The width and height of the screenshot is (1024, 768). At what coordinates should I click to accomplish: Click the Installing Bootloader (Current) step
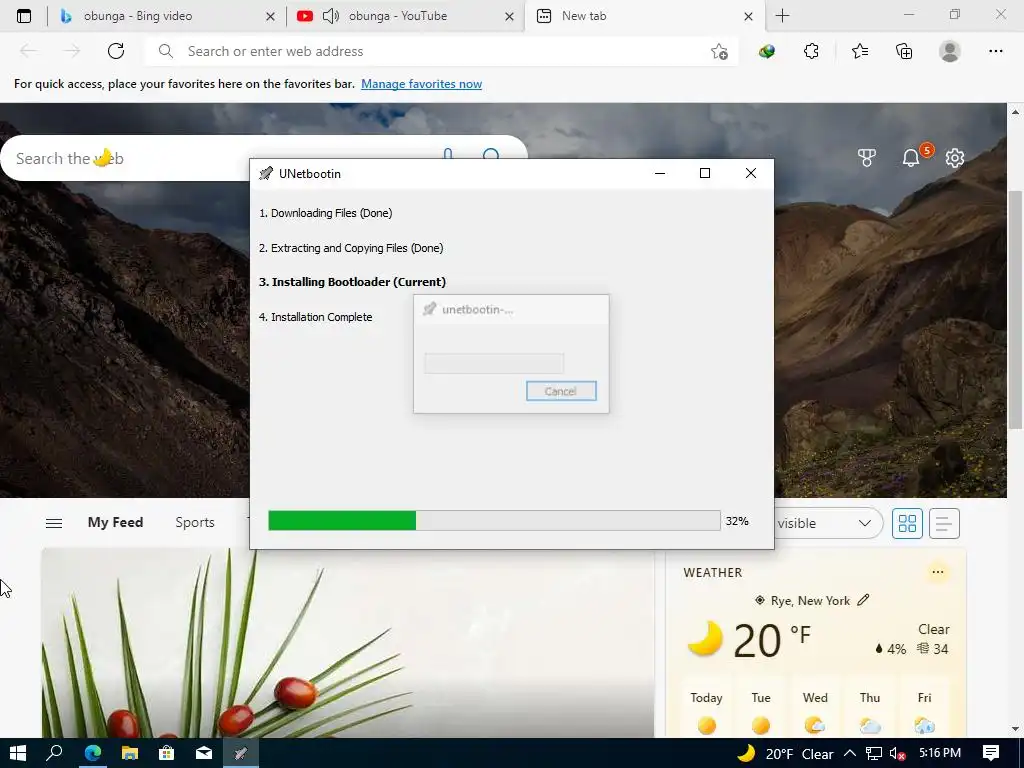[x=352, y=282]
